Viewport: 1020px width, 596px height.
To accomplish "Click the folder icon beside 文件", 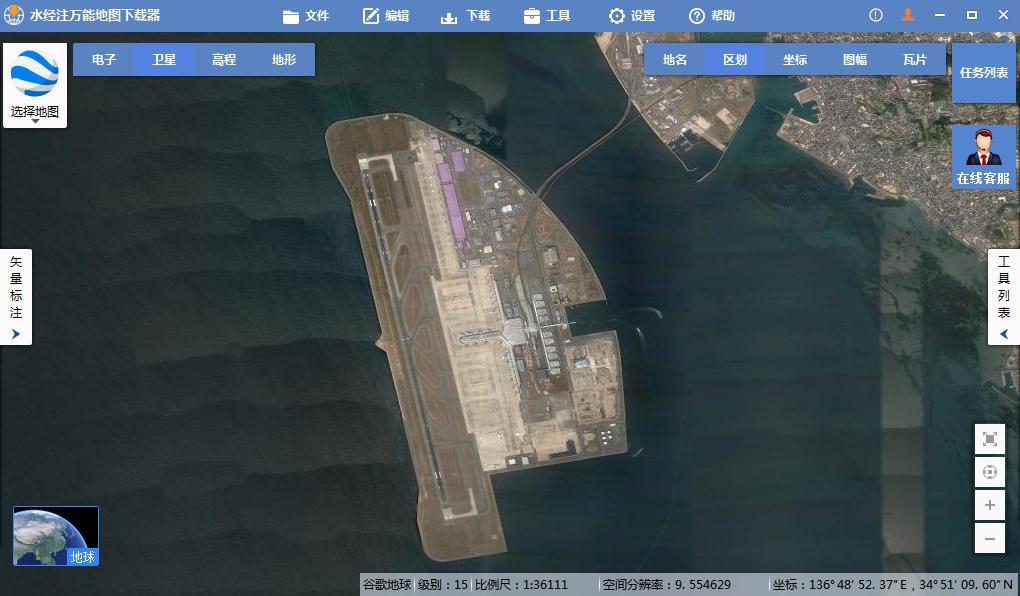I will coord(291,17).
